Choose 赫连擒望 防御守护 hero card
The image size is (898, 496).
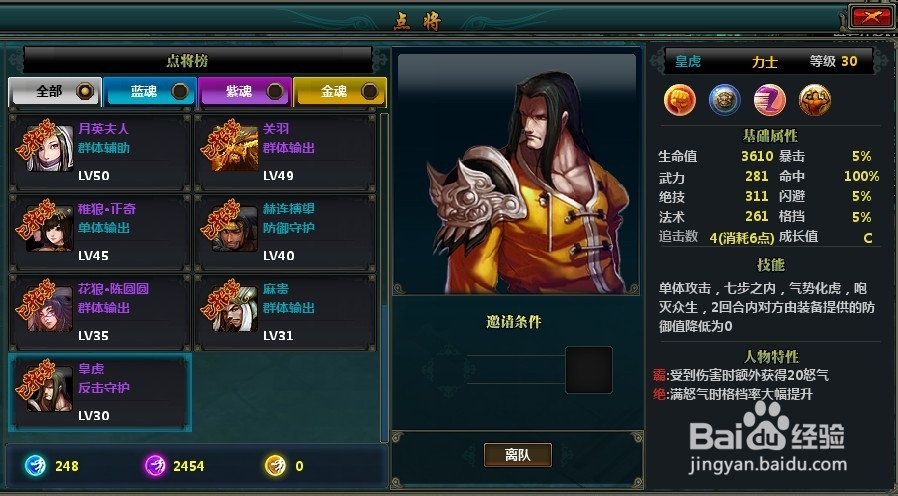285,233
